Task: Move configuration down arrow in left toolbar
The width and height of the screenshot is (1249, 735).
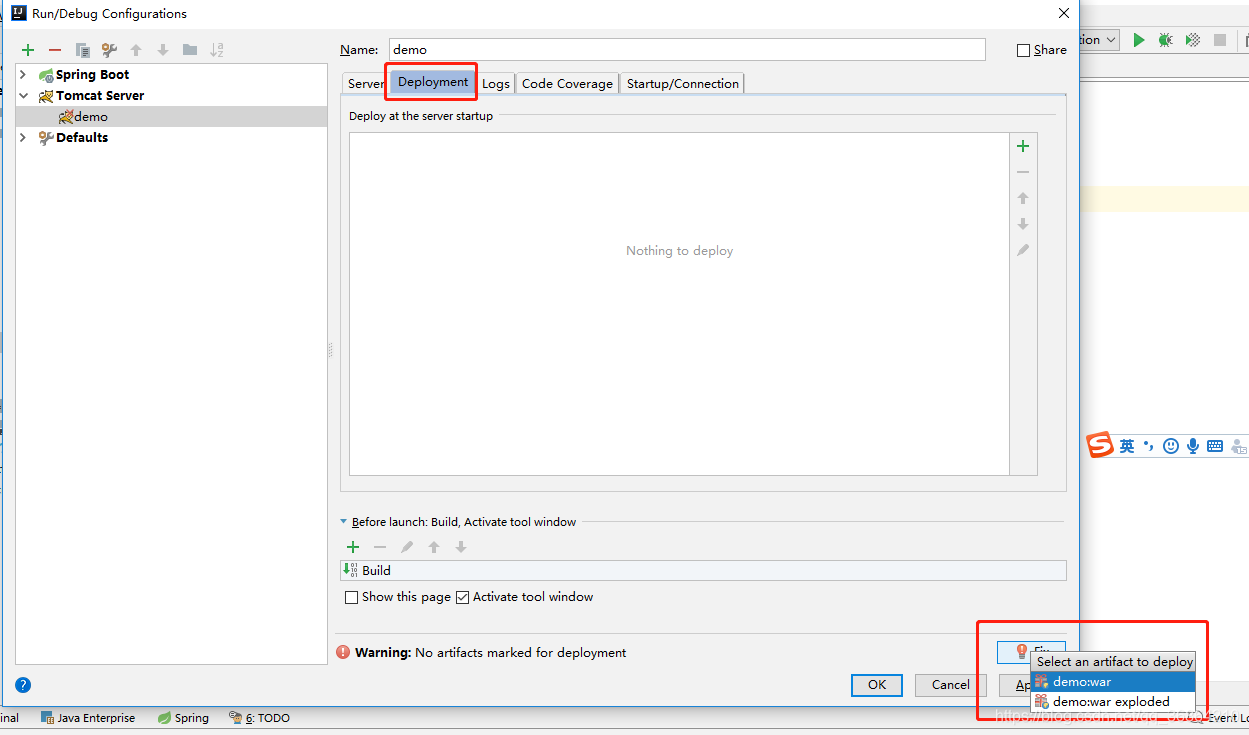Action: click(163, 50)
